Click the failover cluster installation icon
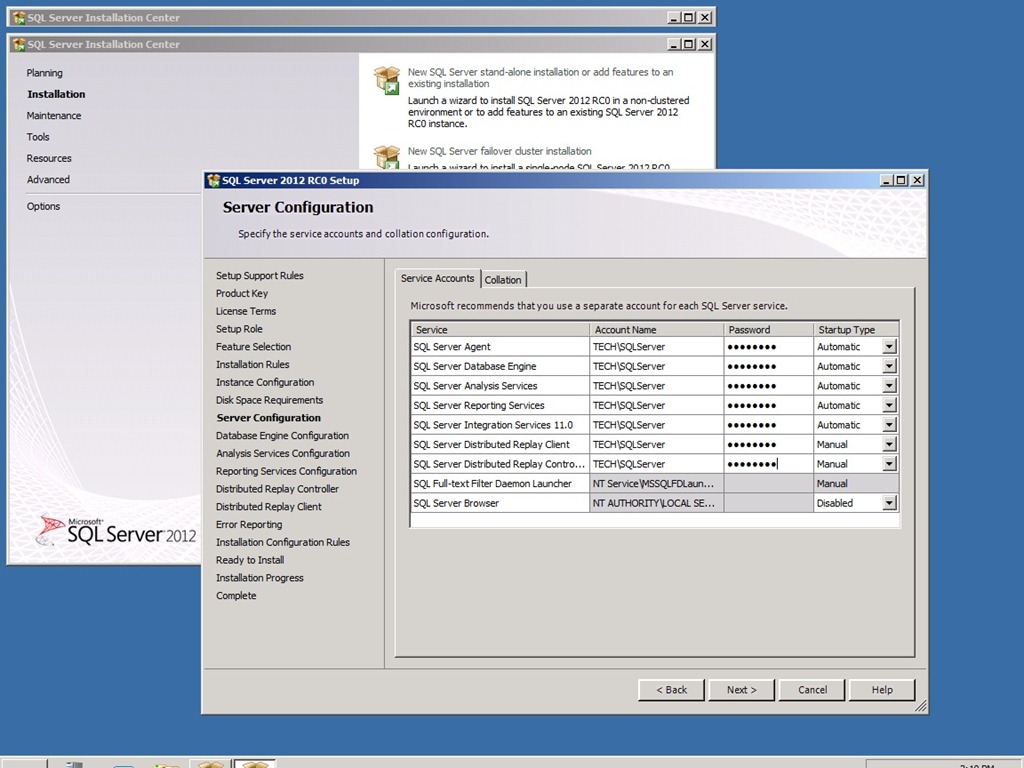The image size is (1024, 768). click(x=387, y=157)
